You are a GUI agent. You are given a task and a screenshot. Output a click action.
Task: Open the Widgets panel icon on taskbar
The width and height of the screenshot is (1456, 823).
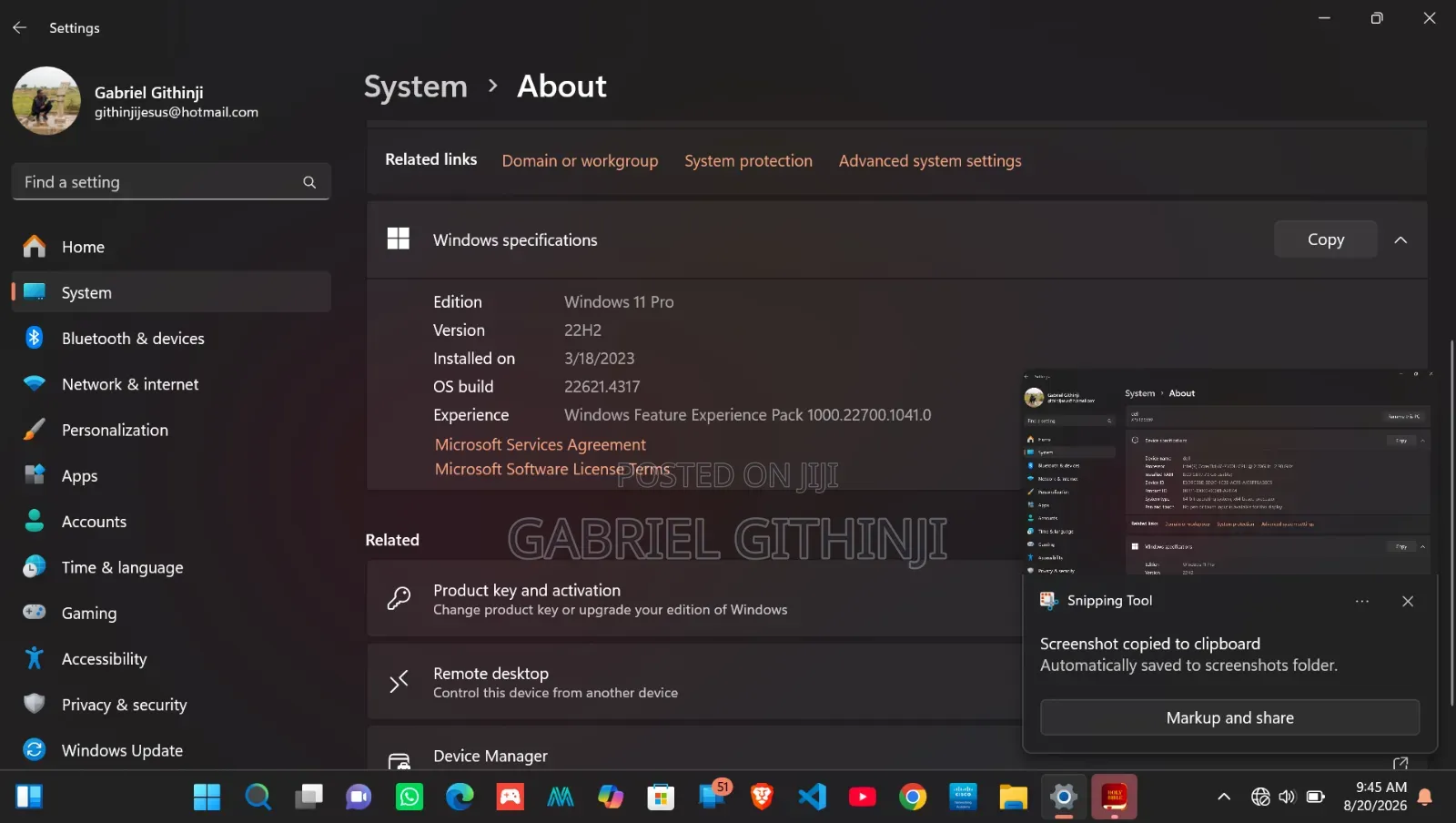coord(29,798)
